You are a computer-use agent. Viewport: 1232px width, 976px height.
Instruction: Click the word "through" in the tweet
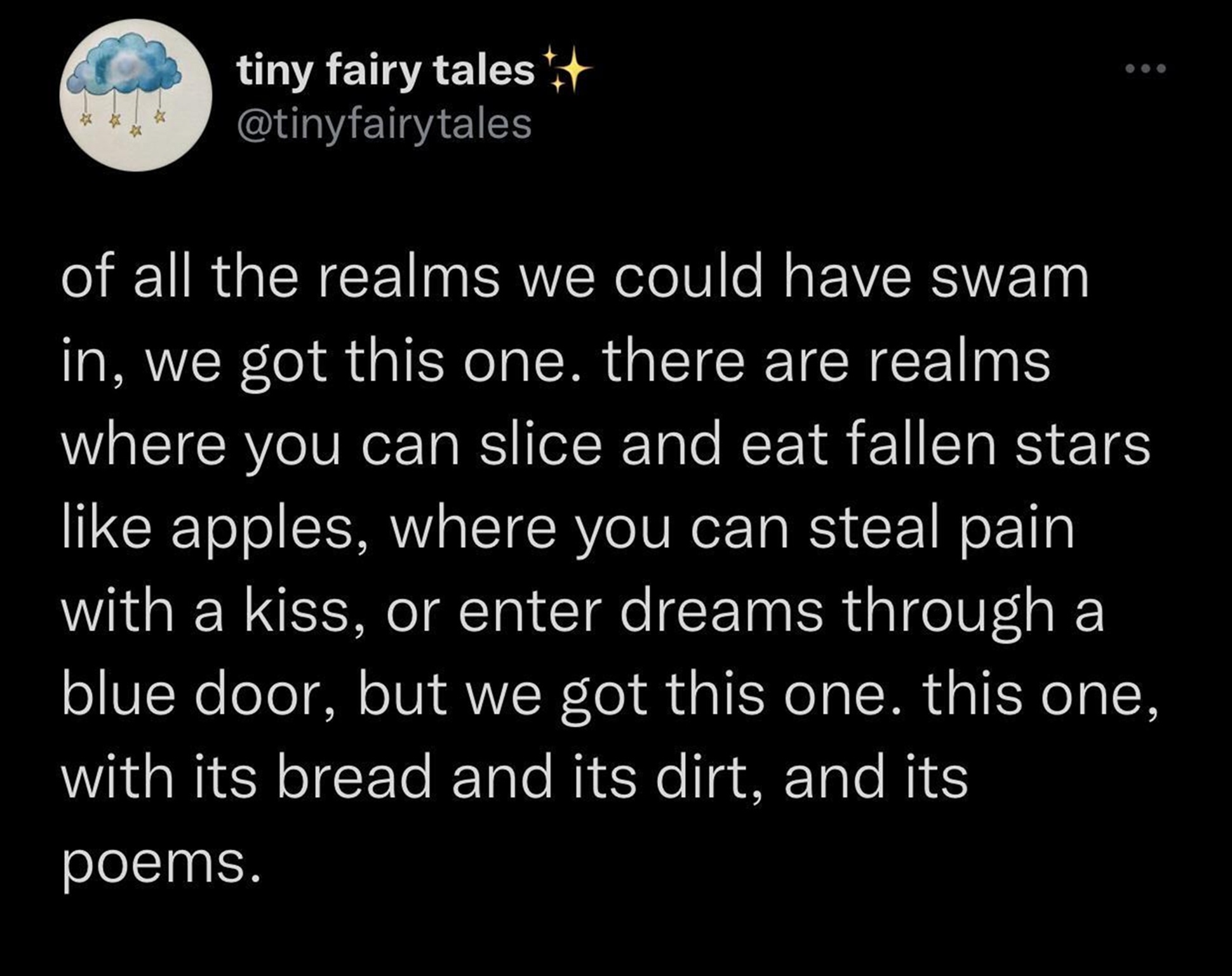[949, 613]
